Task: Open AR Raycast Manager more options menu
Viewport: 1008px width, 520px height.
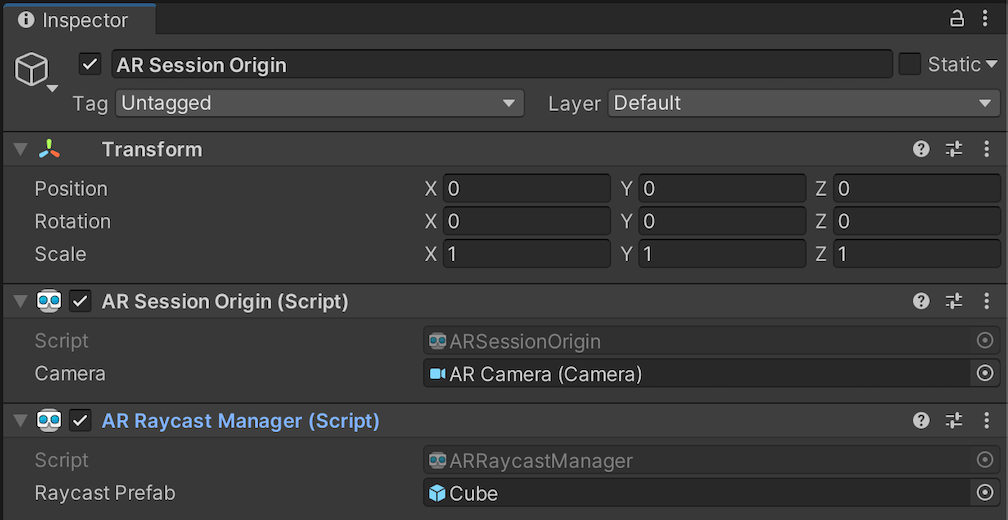Action: (x=987, y=421)
